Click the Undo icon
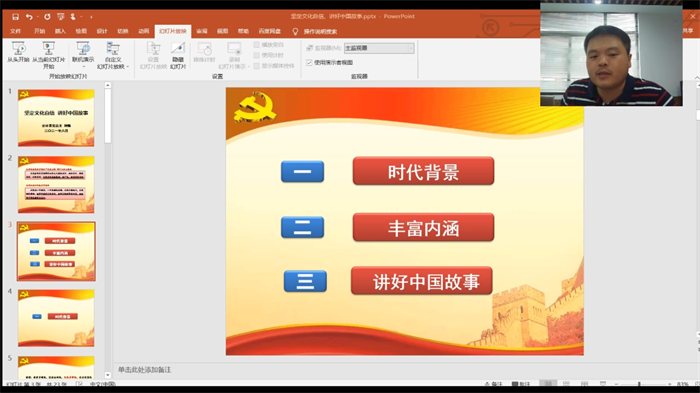 (29, 17)
